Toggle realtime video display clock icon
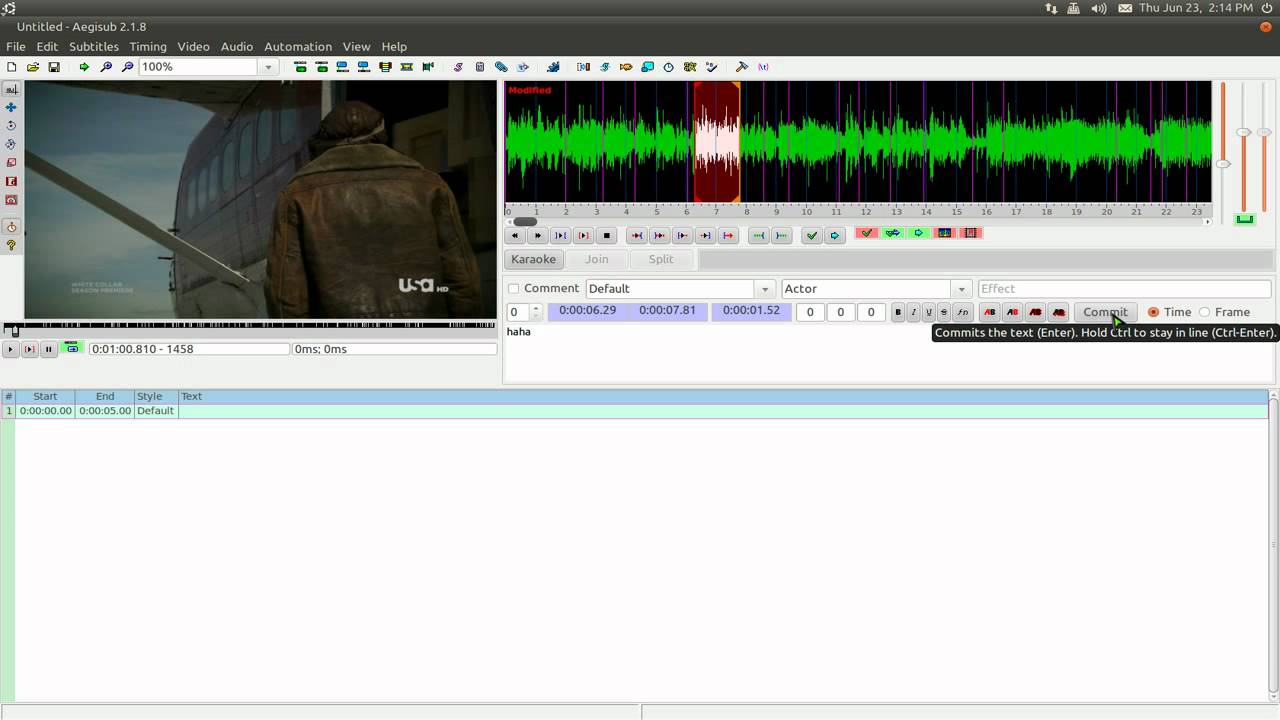This screenshot has width=1280, height=720. tap(11, 227)
